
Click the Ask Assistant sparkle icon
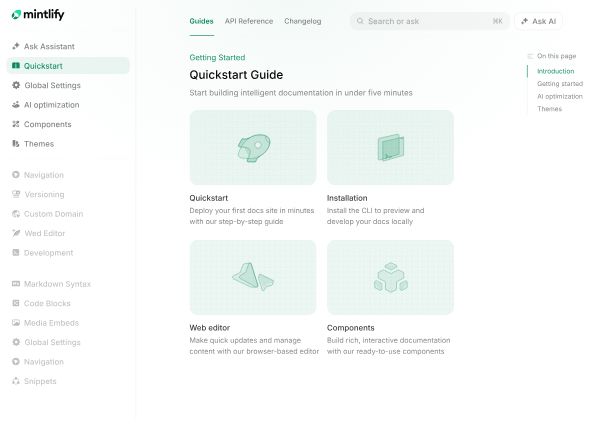pyautogui.click(x=16, y=46)
